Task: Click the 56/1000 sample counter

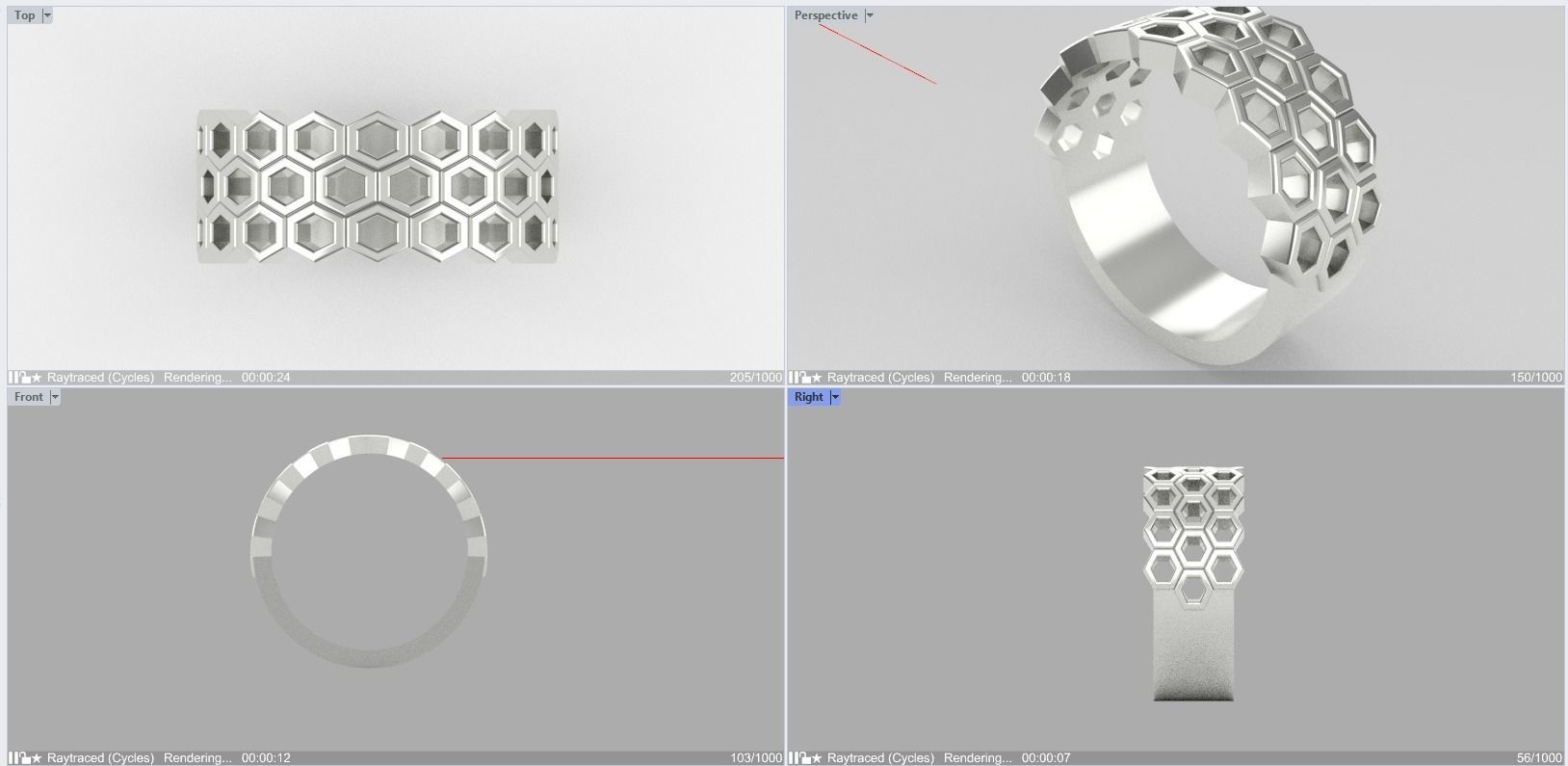Action: [x=1540, y=758]
